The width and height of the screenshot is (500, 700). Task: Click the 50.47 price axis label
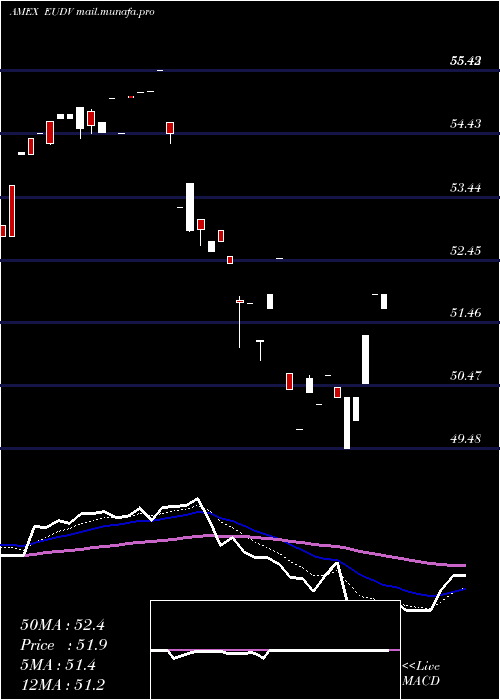point(465,375)
